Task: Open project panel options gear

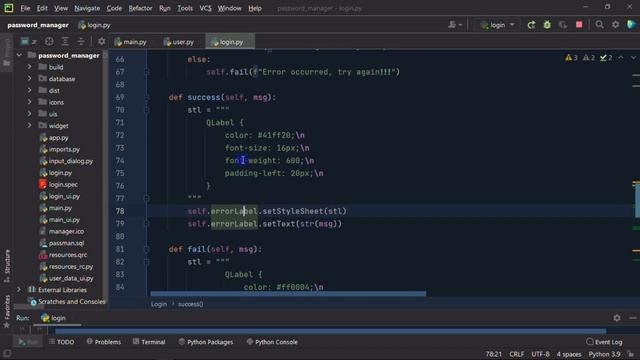Action: click(x=101, y=41)
